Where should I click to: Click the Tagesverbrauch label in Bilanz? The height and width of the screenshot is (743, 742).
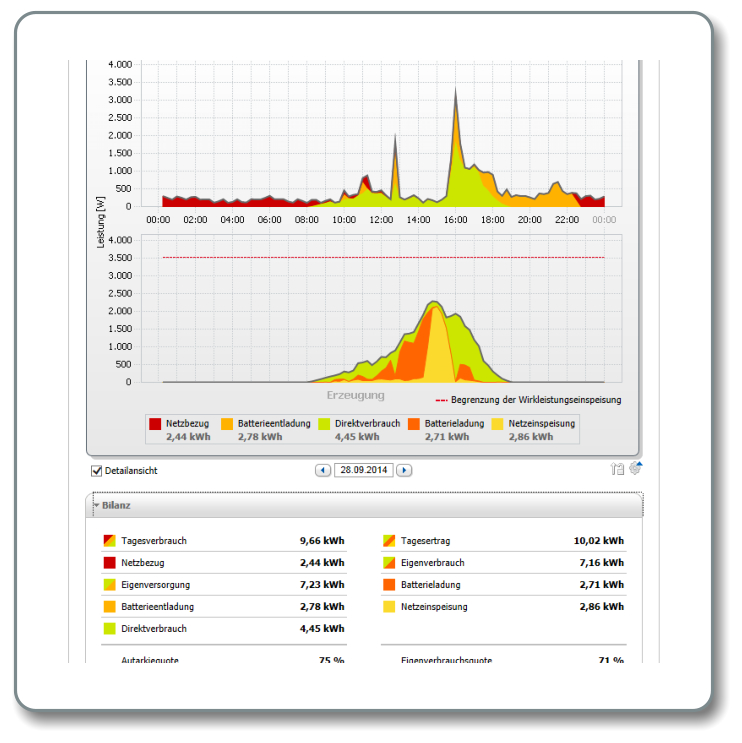tap(154, 541)
